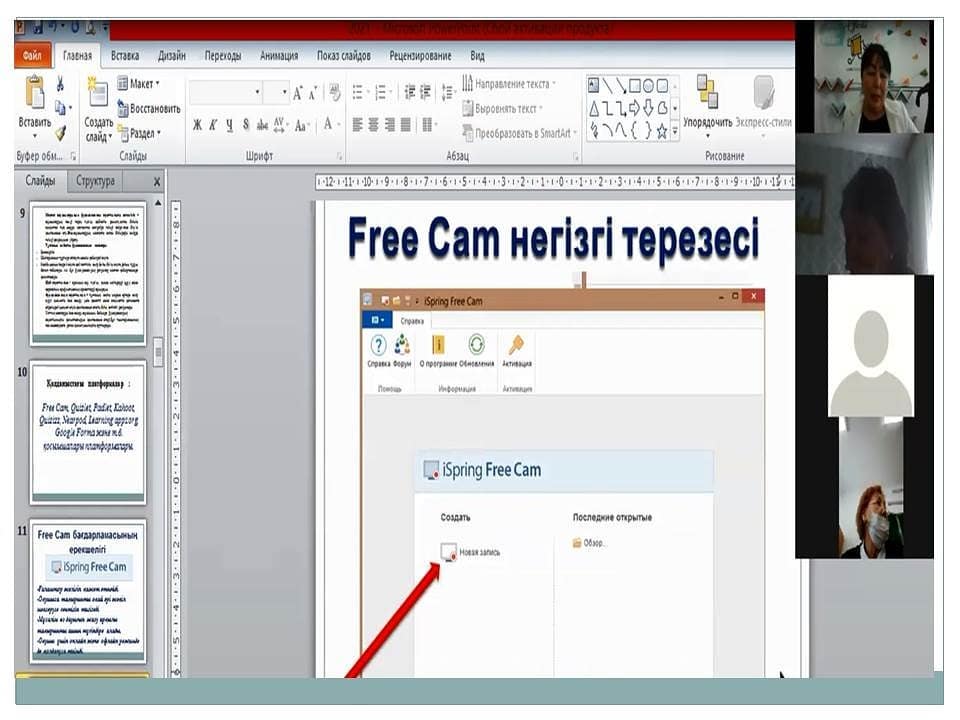Image resolution: width=960 pixels, height=720 pixels.
Task: Toggle Justify text alignment
Action: click(x=405, y=125)
